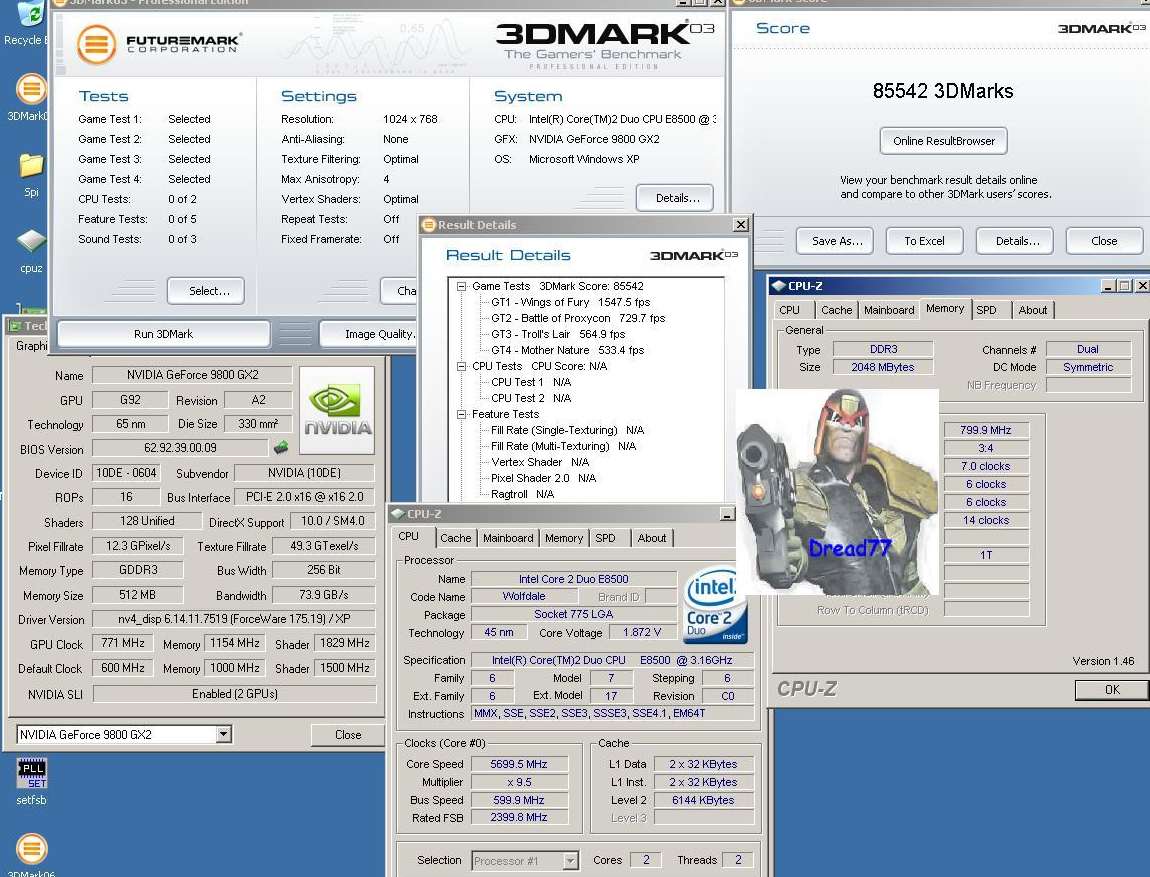Click Core Voltage value 1.872 V

[x=642, y=632]
